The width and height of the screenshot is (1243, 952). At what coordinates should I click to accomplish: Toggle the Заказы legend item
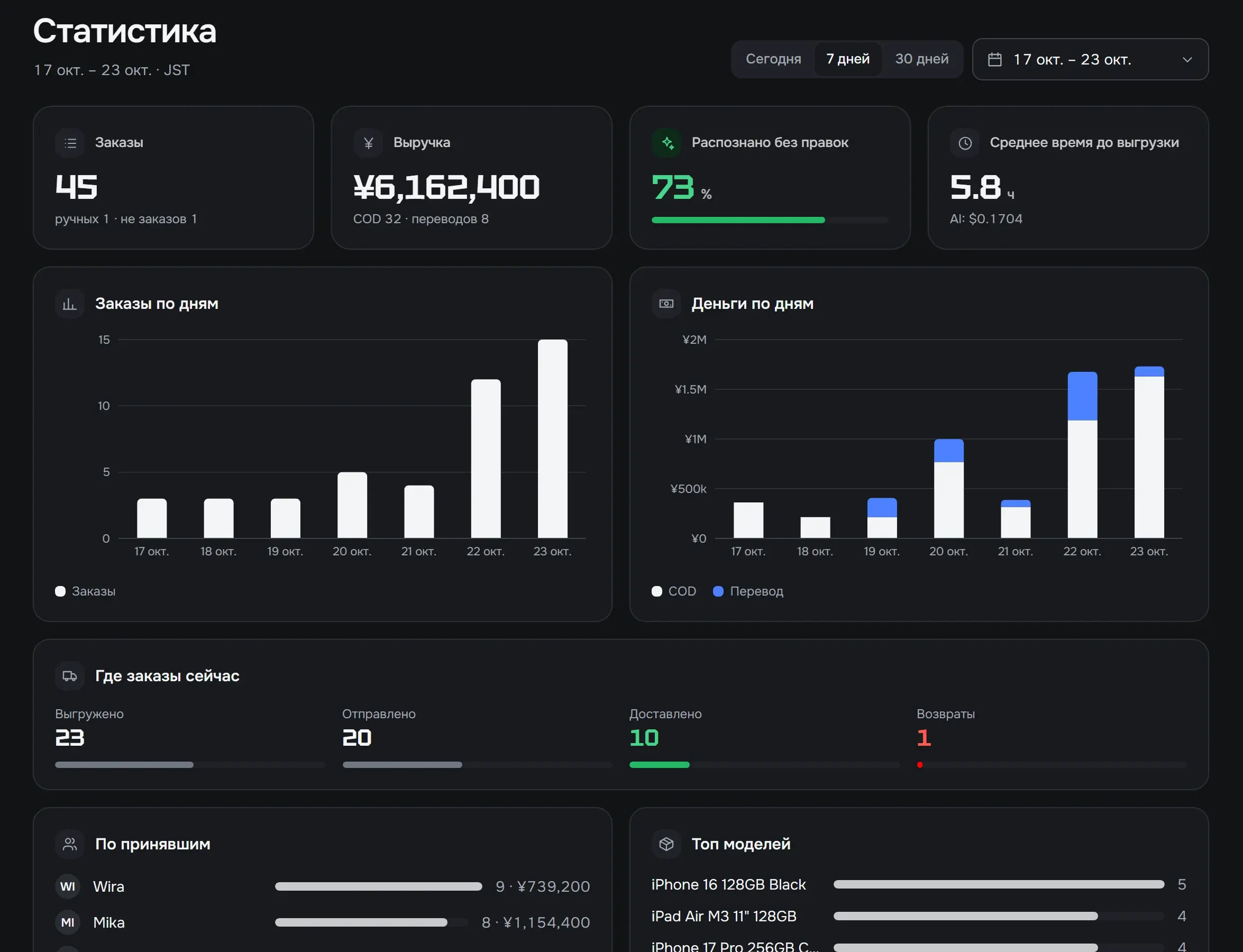tap(86, 591)
